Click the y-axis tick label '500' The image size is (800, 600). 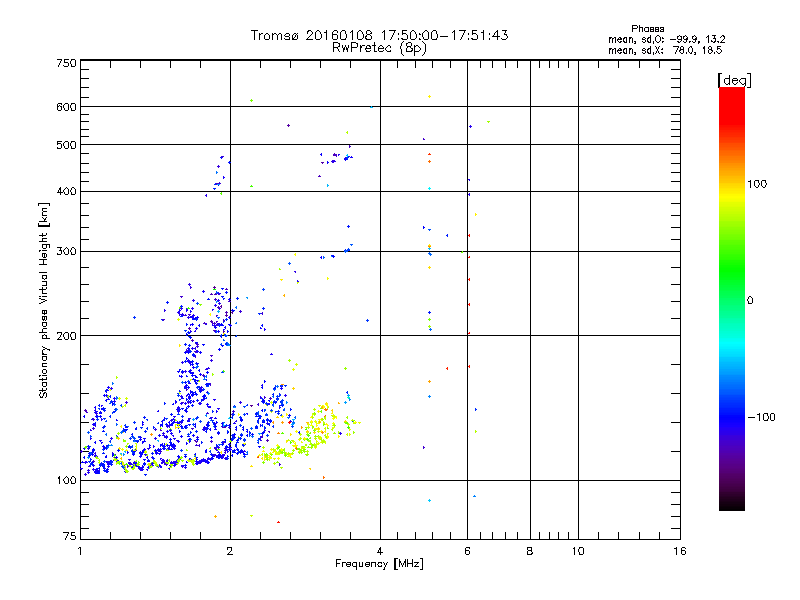[x=66, y=145]
